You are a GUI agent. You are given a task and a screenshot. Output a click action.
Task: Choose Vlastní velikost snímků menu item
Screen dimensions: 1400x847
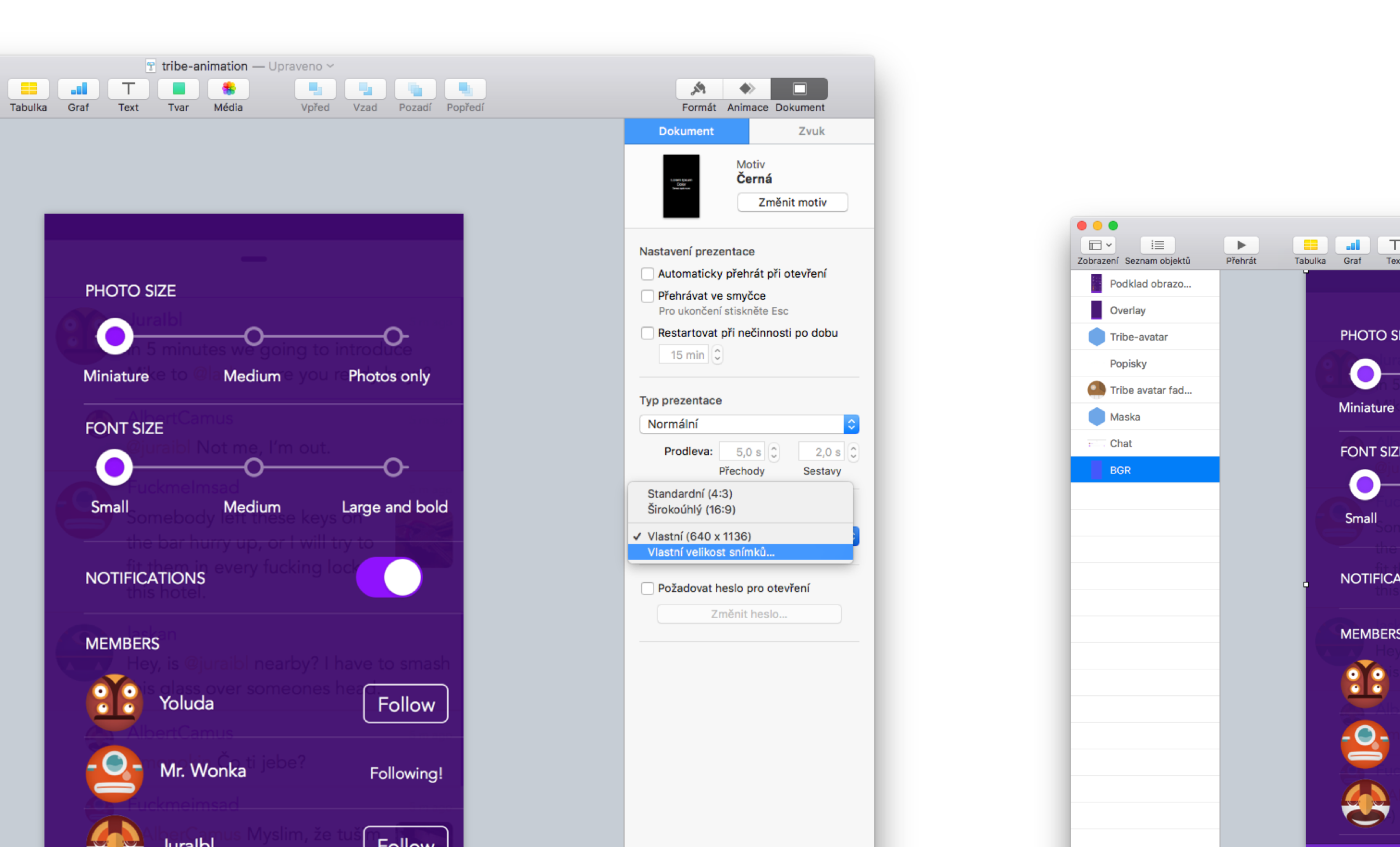click(711, 552)
